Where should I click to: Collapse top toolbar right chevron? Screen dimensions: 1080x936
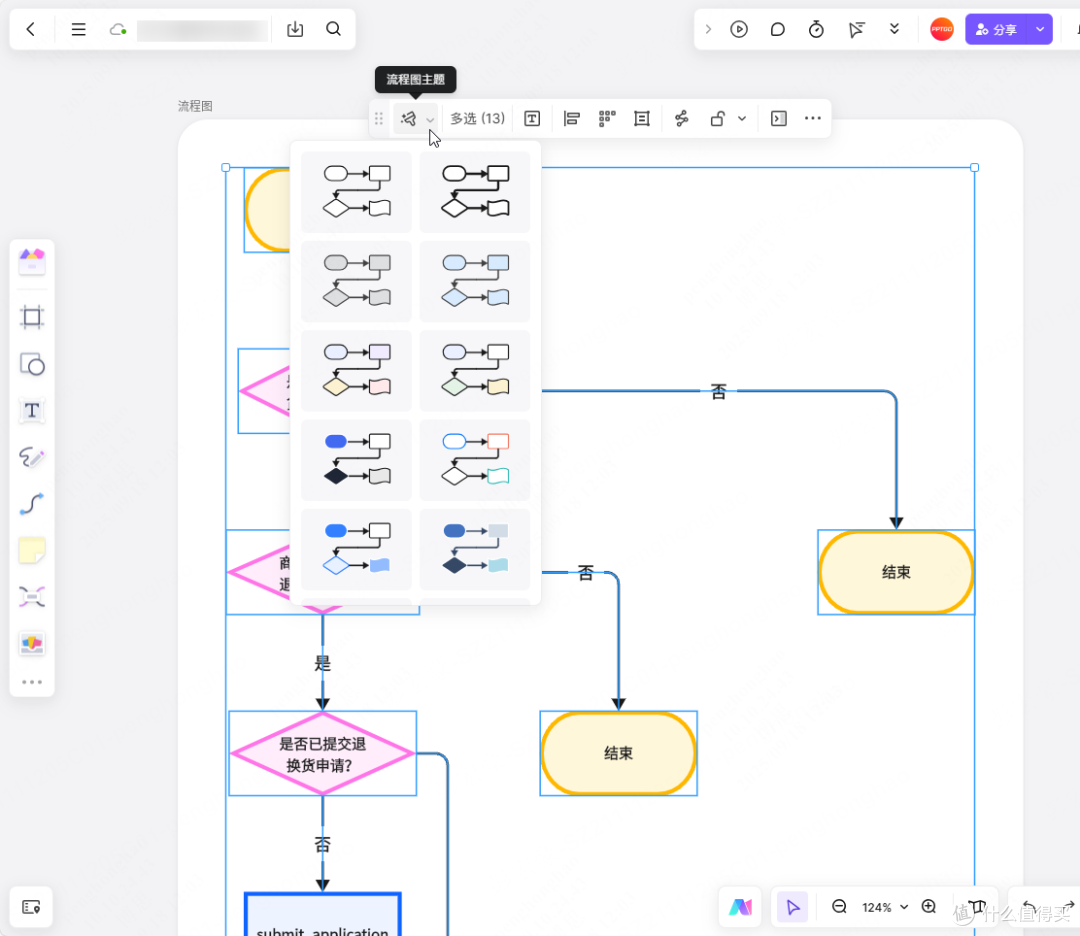pos(708,29)
